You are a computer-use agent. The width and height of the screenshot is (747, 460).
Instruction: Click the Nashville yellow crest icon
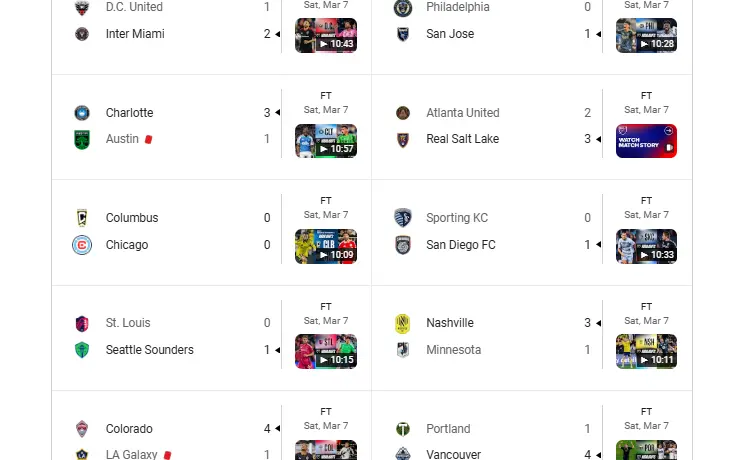point(403,323)
